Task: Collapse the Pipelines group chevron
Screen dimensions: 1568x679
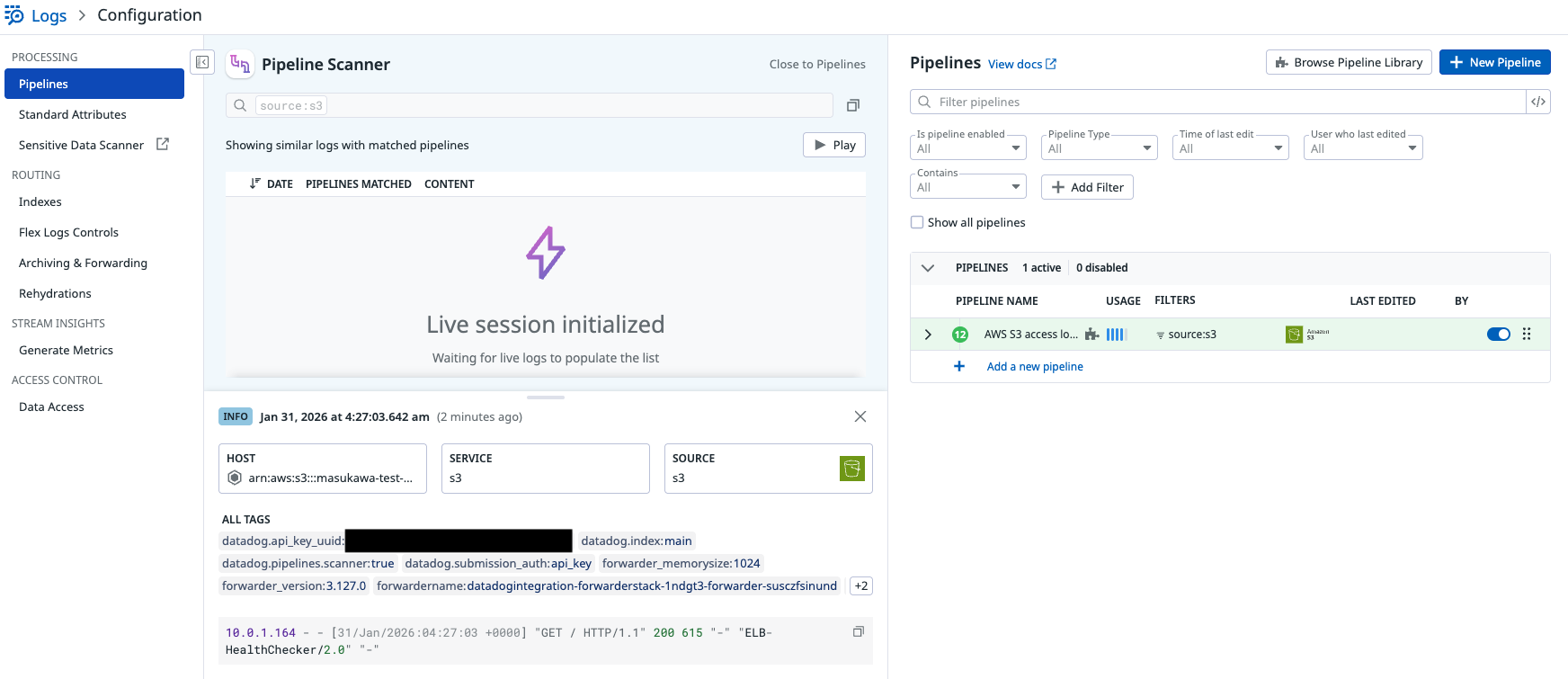Action: point(928,268)
